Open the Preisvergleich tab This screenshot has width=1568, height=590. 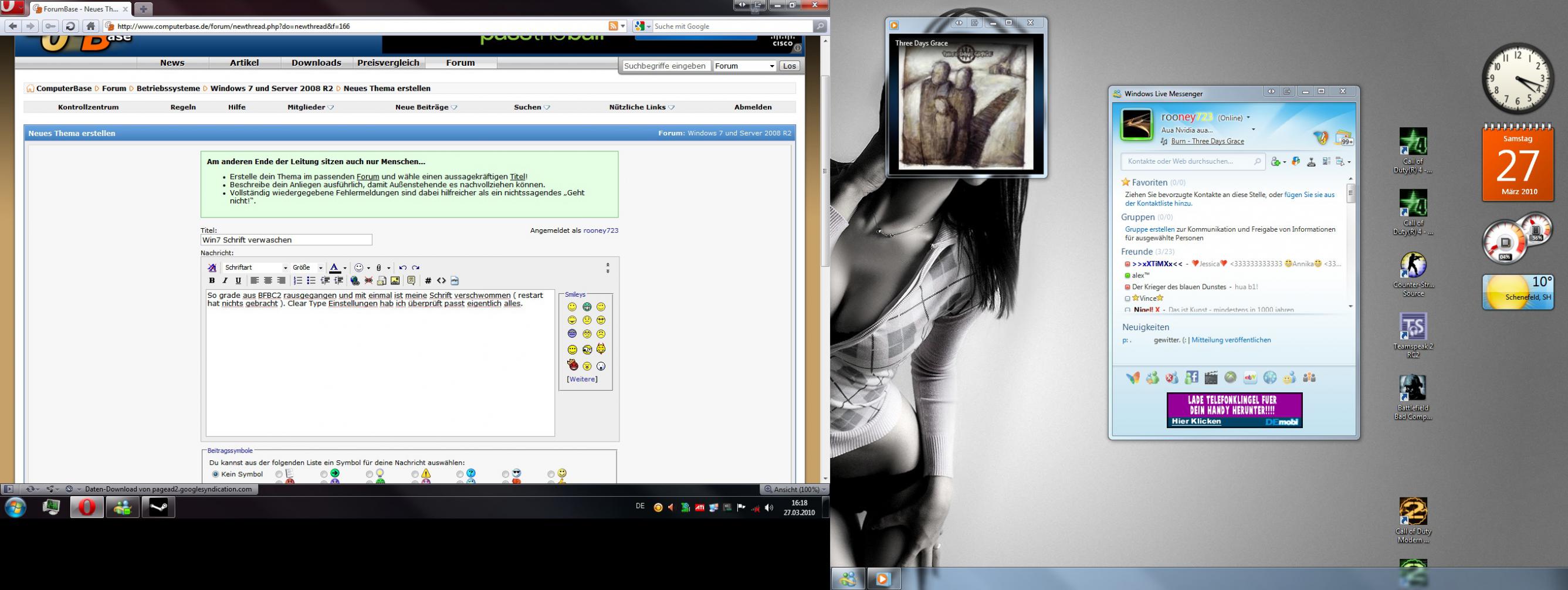pos(388,63)
